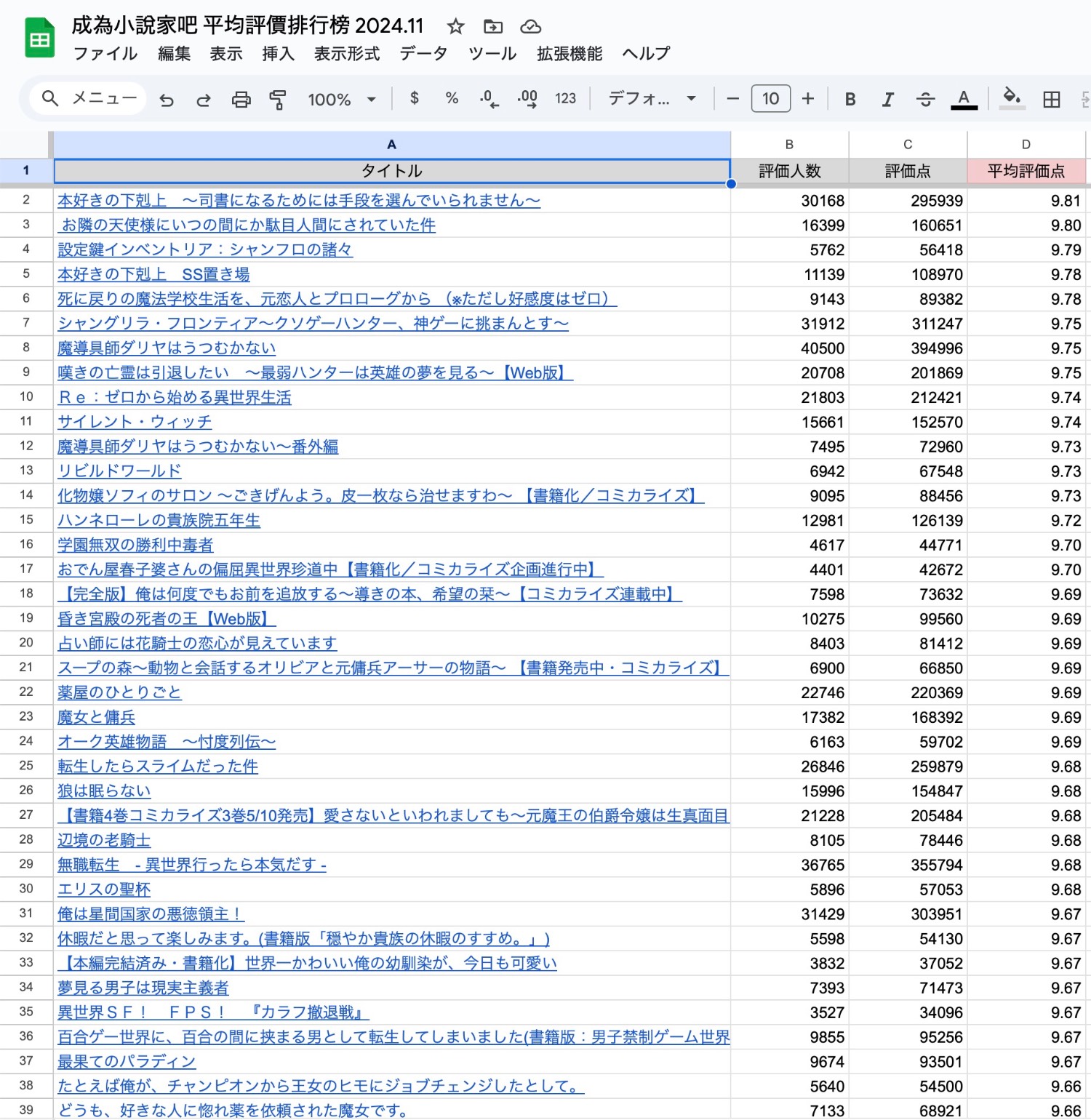This screenshot has width=1091, height=1120.
Task: Select the paint format roller tool
Action: (x=277, y=100)
